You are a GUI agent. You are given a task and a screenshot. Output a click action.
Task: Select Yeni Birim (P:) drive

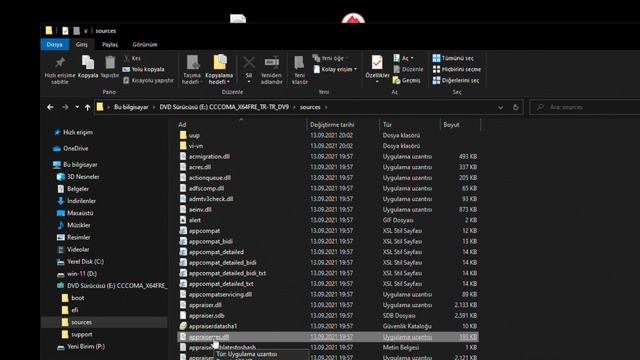coord(81,347)
